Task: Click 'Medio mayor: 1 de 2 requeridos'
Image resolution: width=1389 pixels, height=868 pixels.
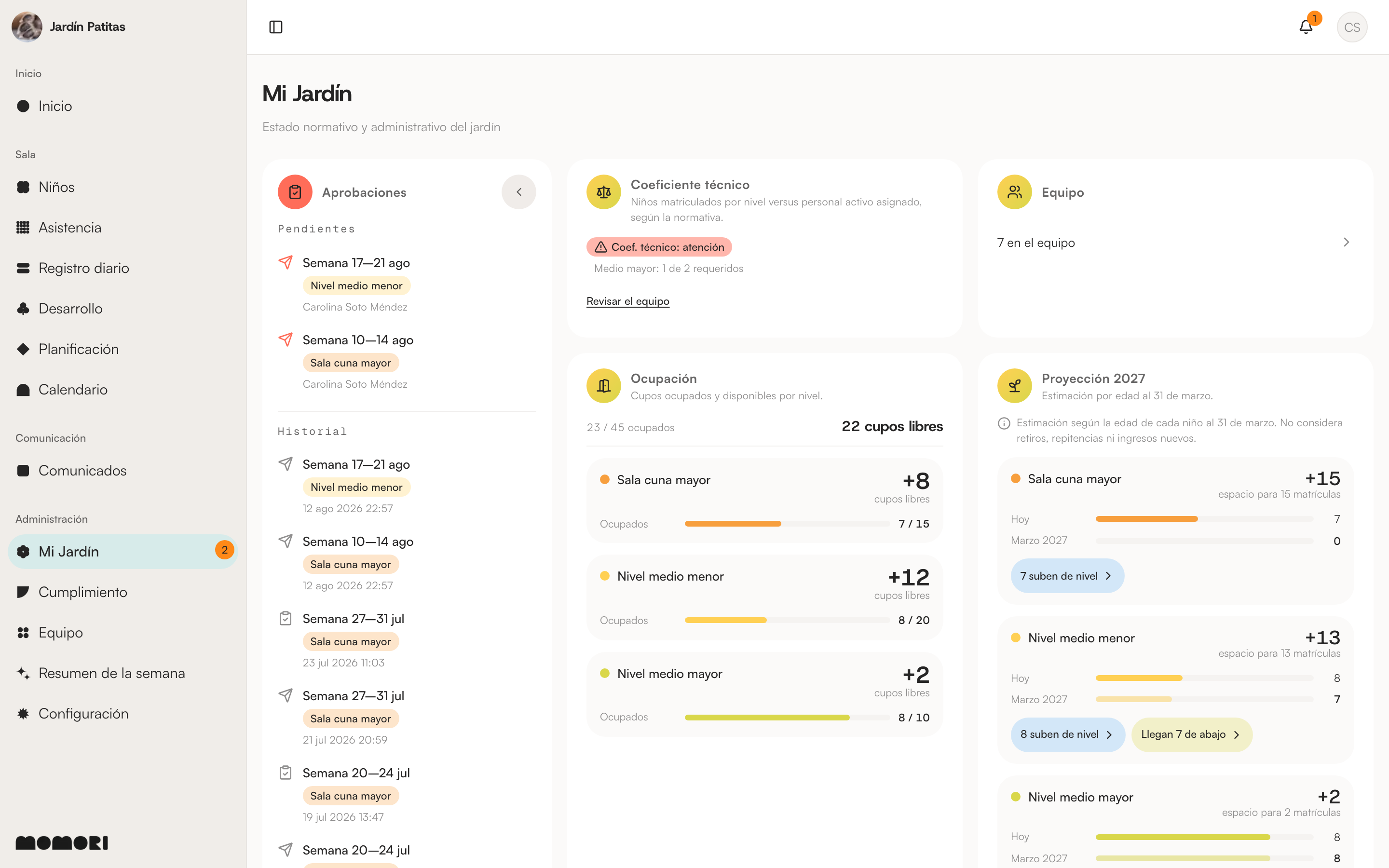Action: click(668, 269)
